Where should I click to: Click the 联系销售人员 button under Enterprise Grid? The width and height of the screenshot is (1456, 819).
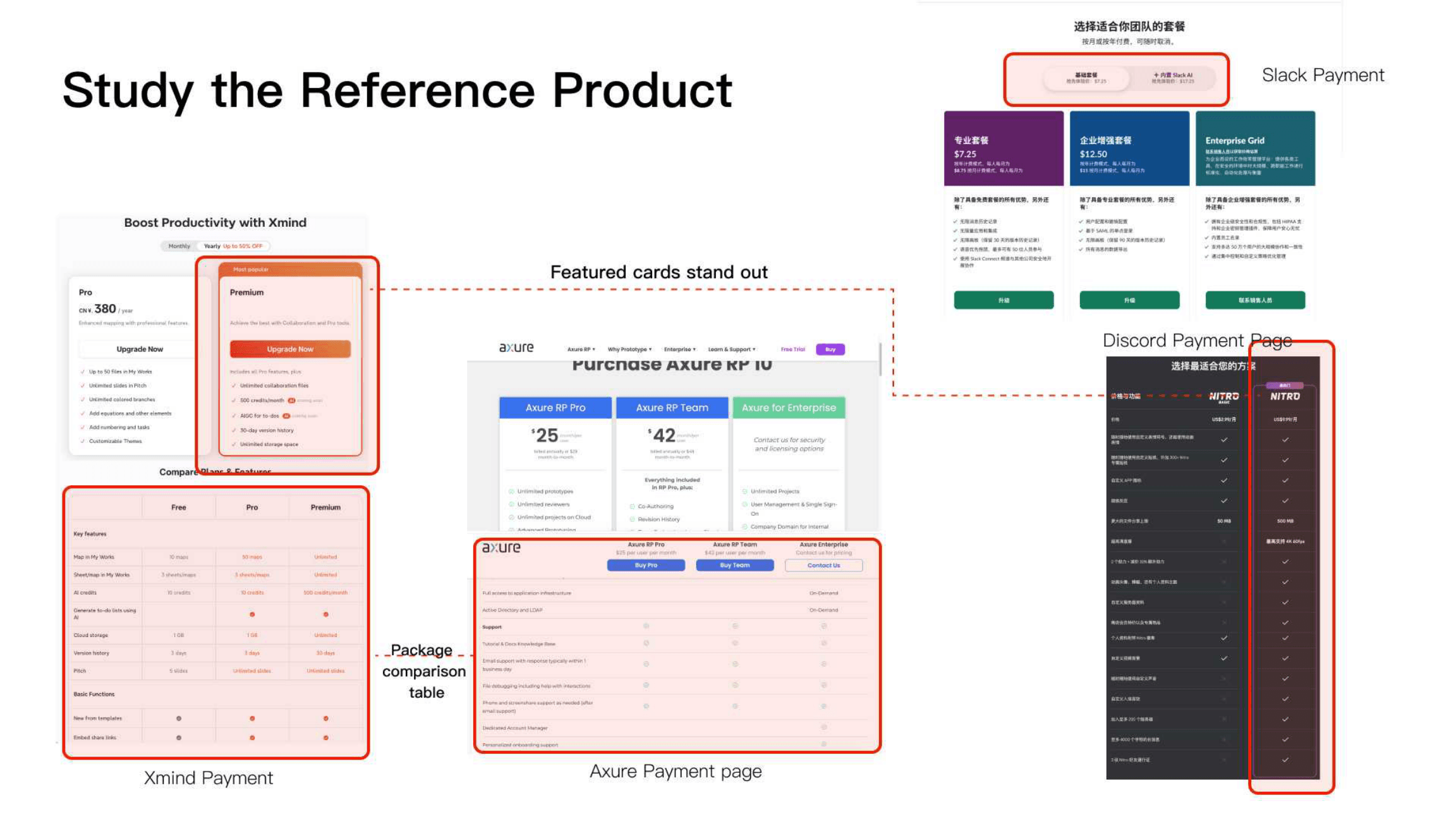[1255, 300]
